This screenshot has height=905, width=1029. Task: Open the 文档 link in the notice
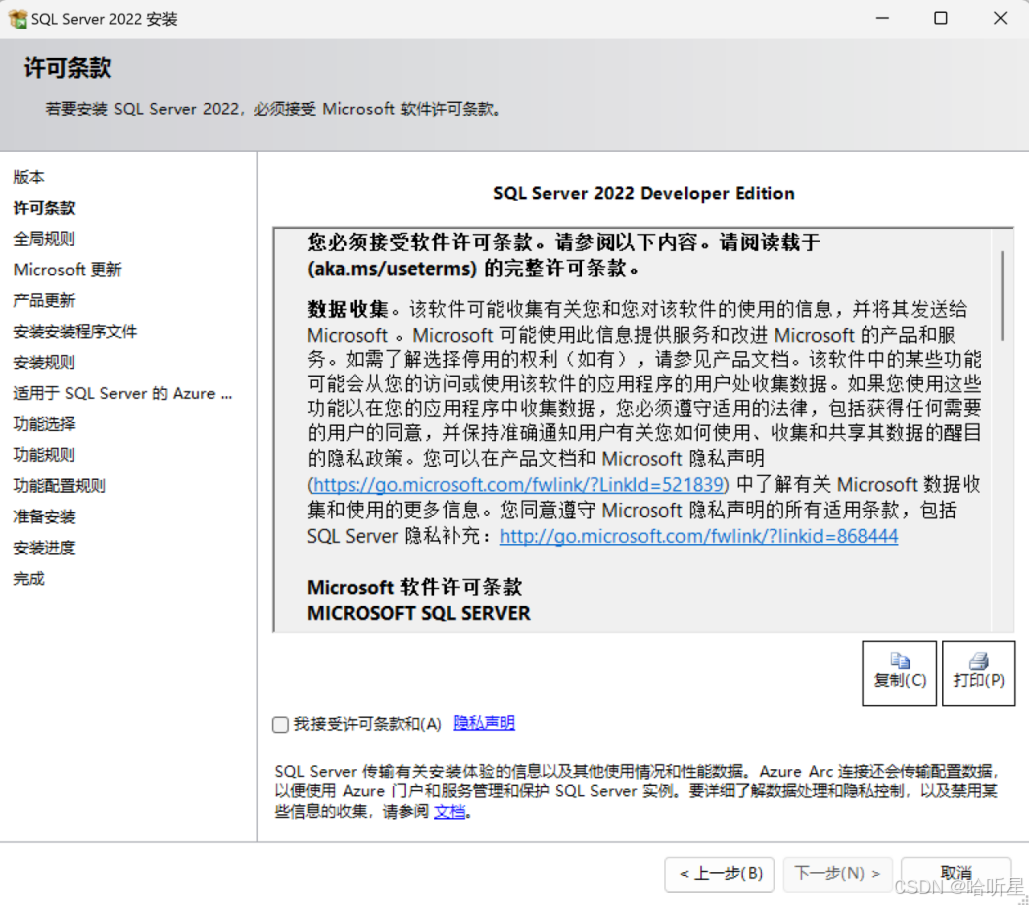pos(450,812)
